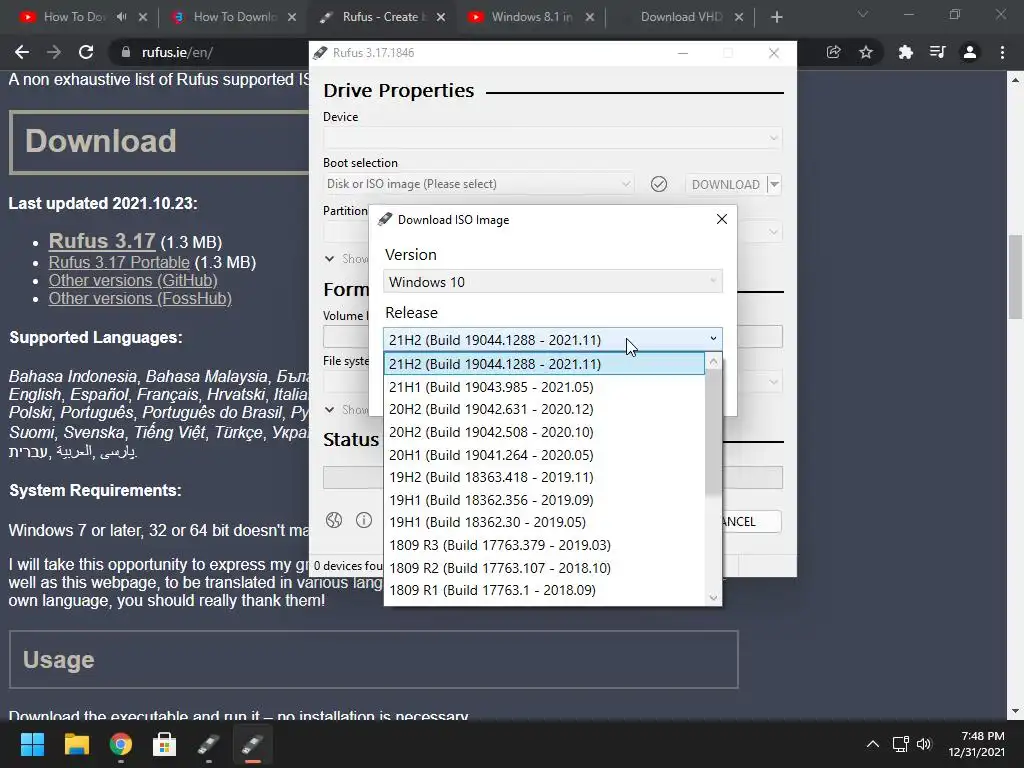Switch to Download VHD tab

[679, 17]
